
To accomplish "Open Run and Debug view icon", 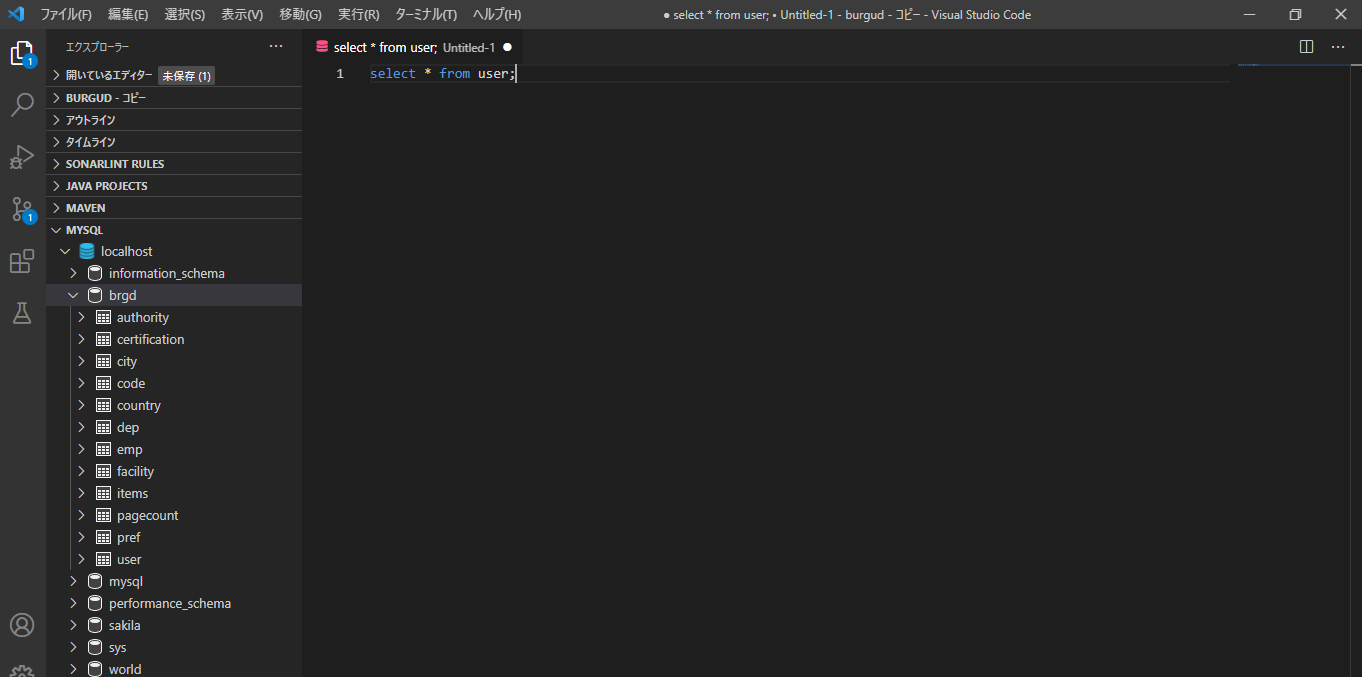I will [x=22, y=157].
